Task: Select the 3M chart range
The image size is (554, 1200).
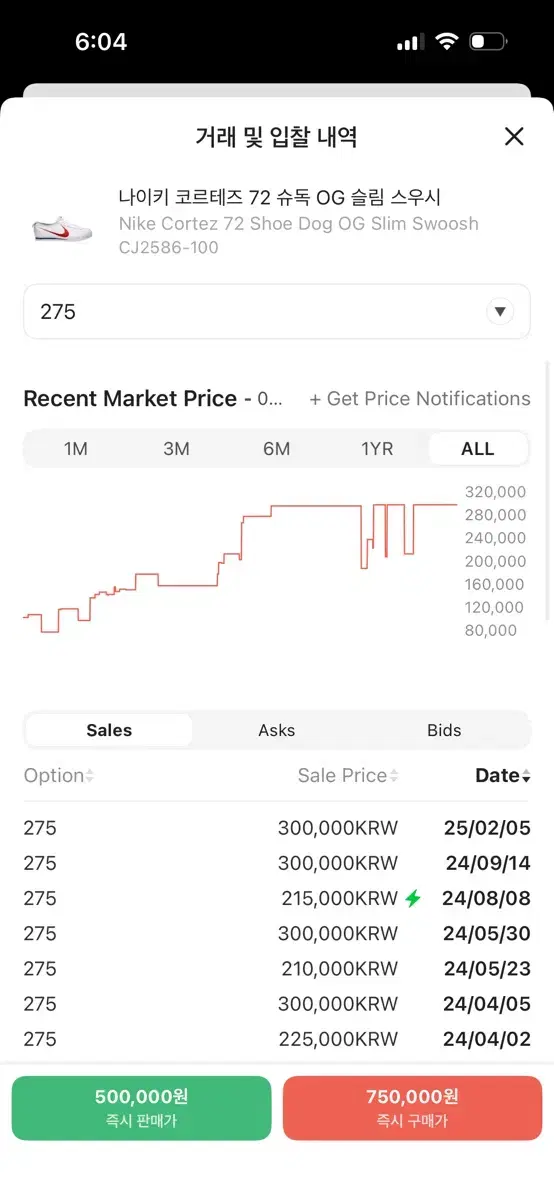Action: pos(176,449)
